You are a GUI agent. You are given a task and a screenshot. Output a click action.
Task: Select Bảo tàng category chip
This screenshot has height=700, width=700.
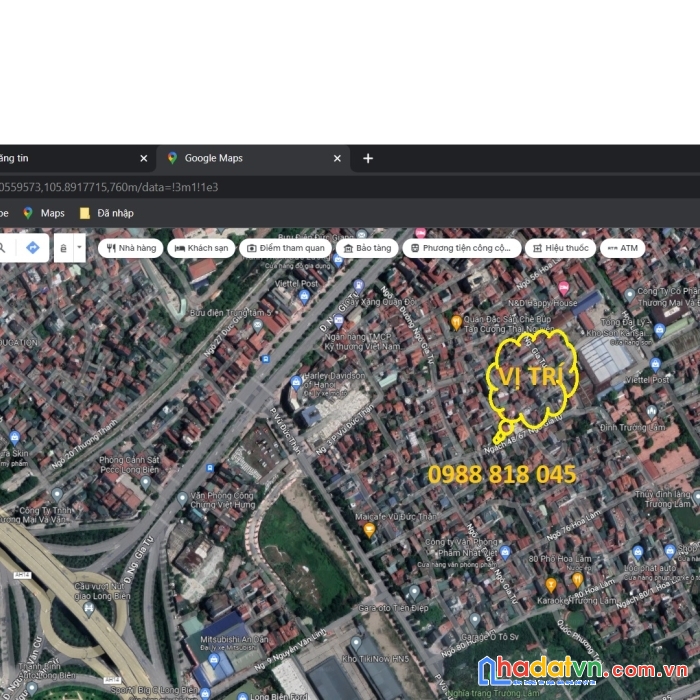pos(367,248)
